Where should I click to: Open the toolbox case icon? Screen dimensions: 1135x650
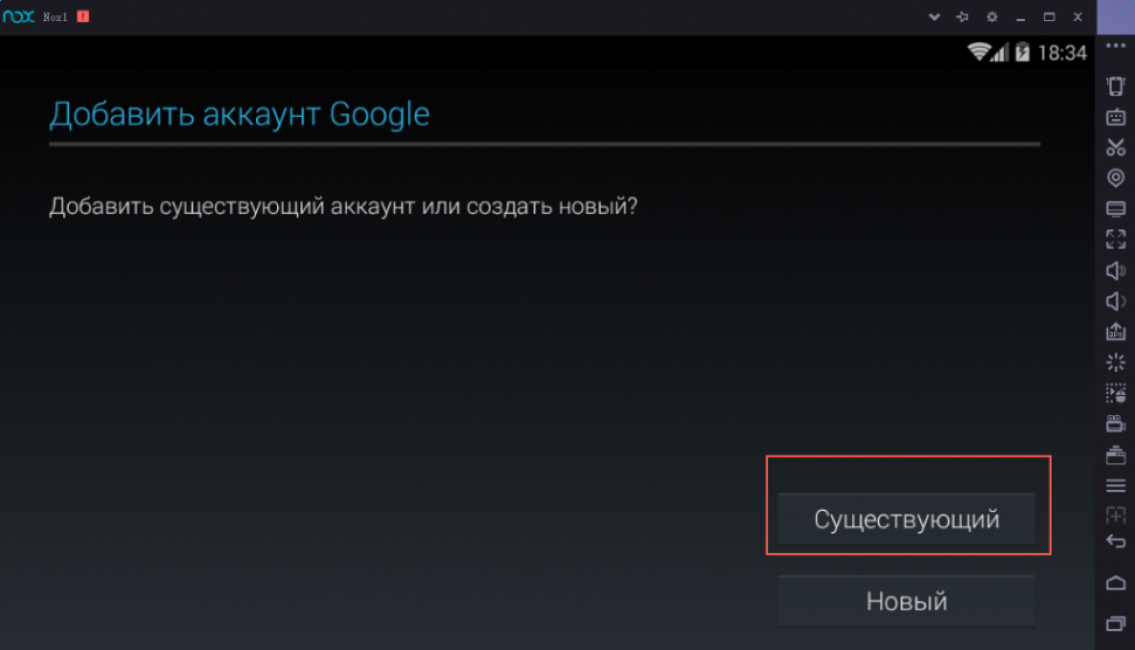[x=1115, y=455]
